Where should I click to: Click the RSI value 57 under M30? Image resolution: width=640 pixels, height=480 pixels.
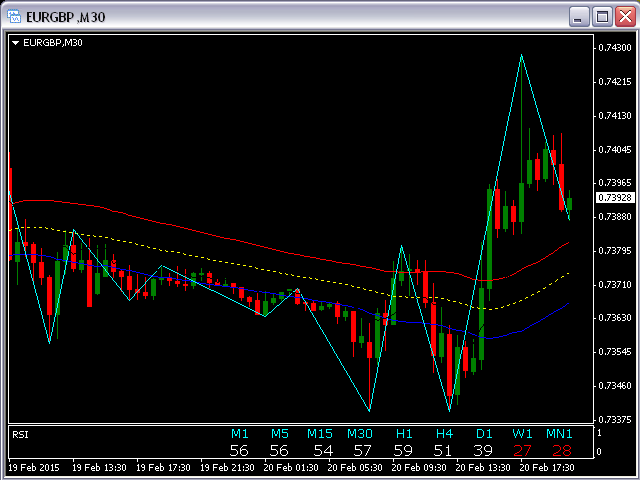click(362, 451)
